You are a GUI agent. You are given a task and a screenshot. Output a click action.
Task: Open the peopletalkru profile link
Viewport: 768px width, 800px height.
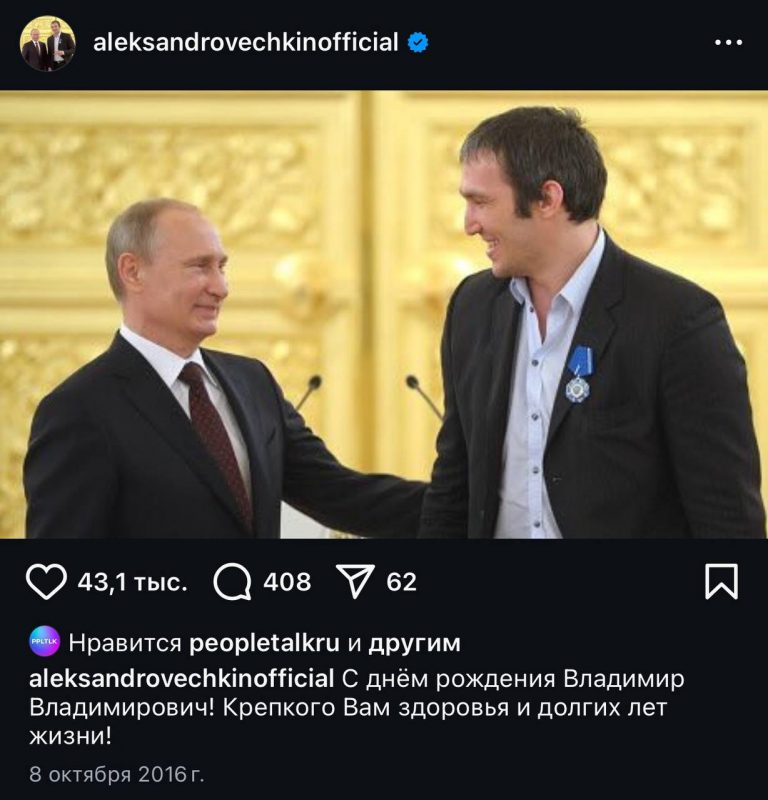(x=264, y=643)
